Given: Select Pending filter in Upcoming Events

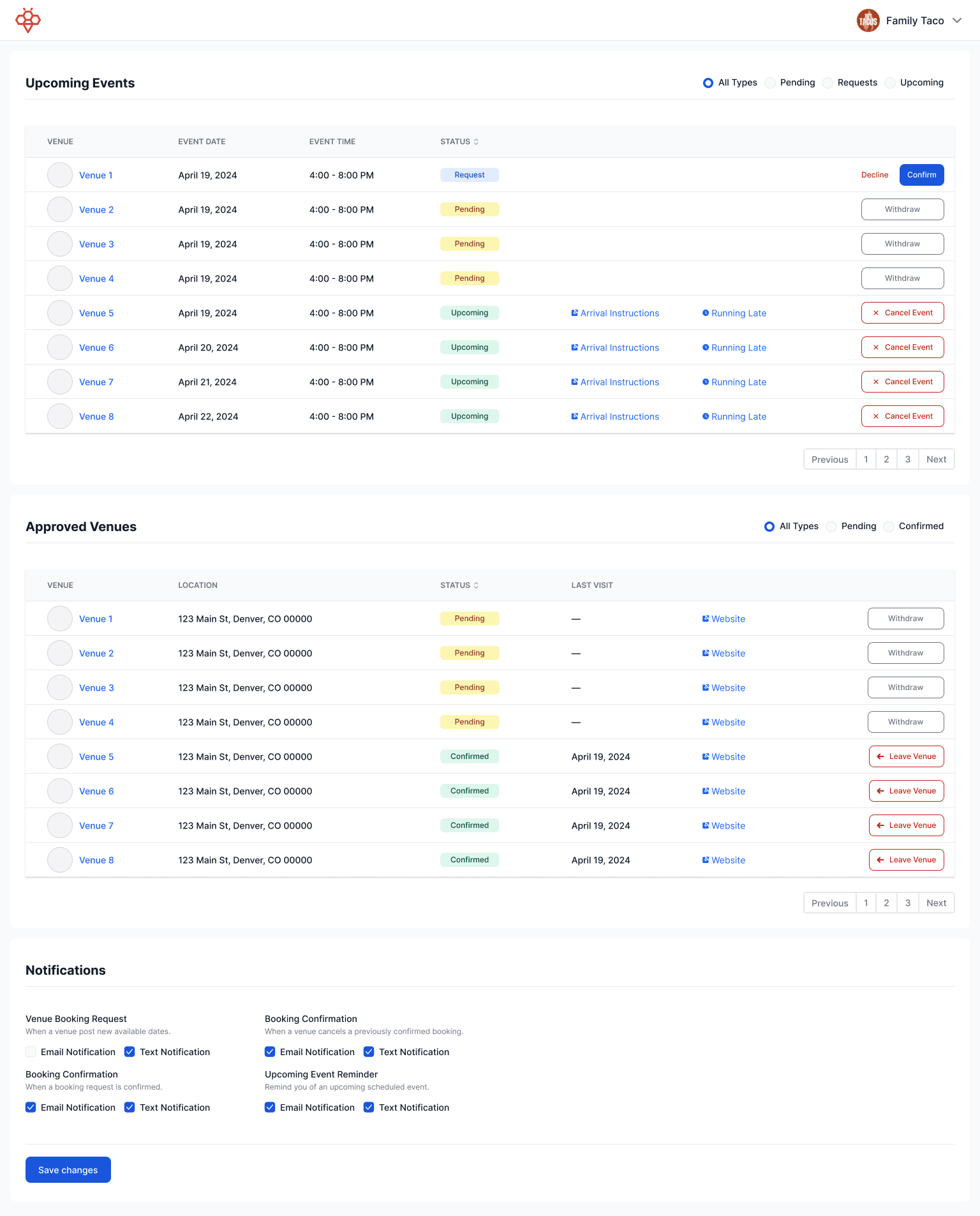Looking at the screenshot, I should (x=770, y=83).
